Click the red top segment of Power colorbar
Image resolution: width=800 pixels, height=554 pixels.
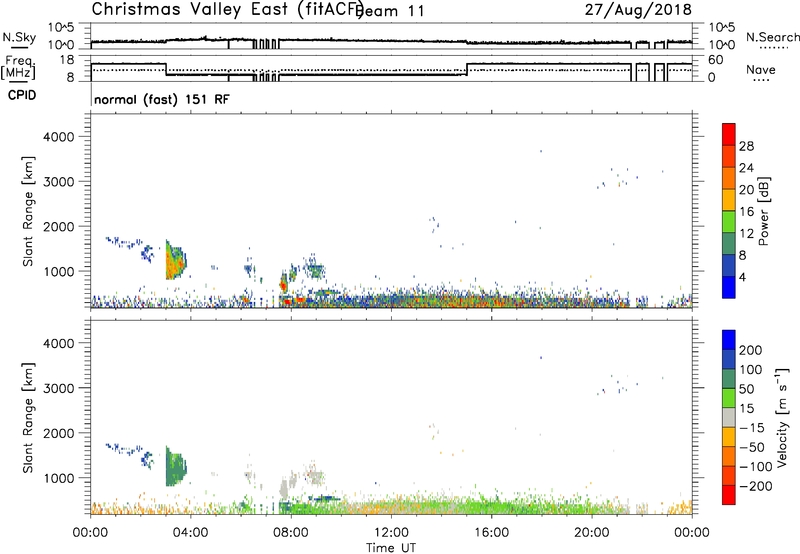click(729, 134)
